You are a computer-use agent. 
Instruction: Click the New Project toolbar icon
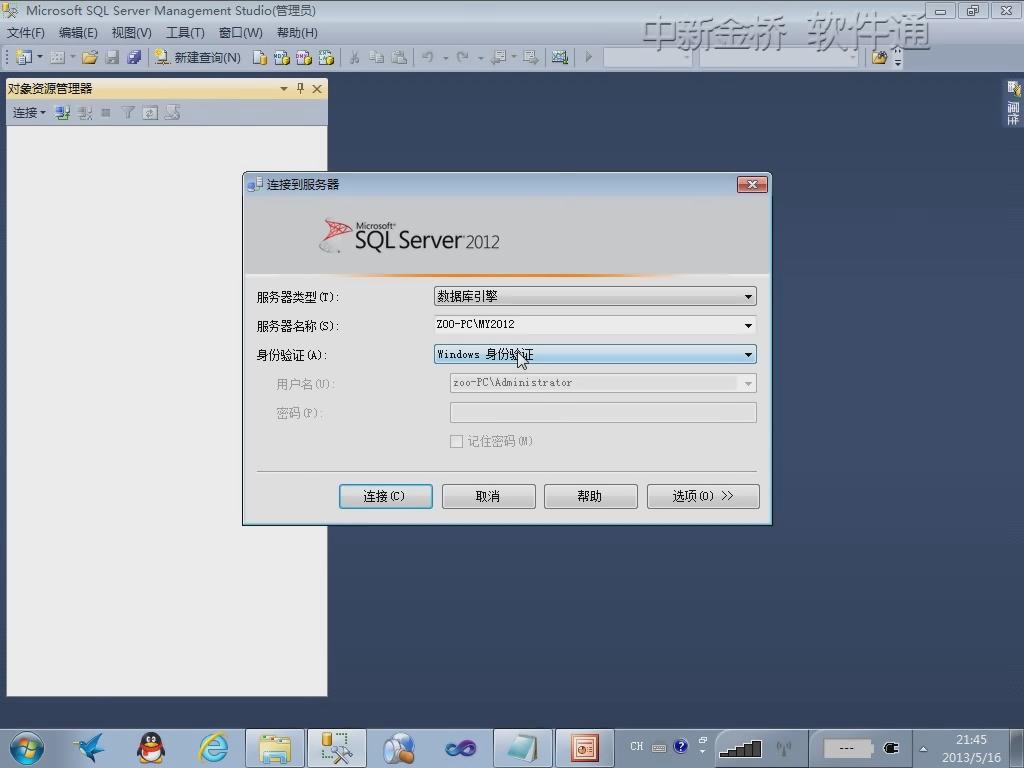pos(24,57)
